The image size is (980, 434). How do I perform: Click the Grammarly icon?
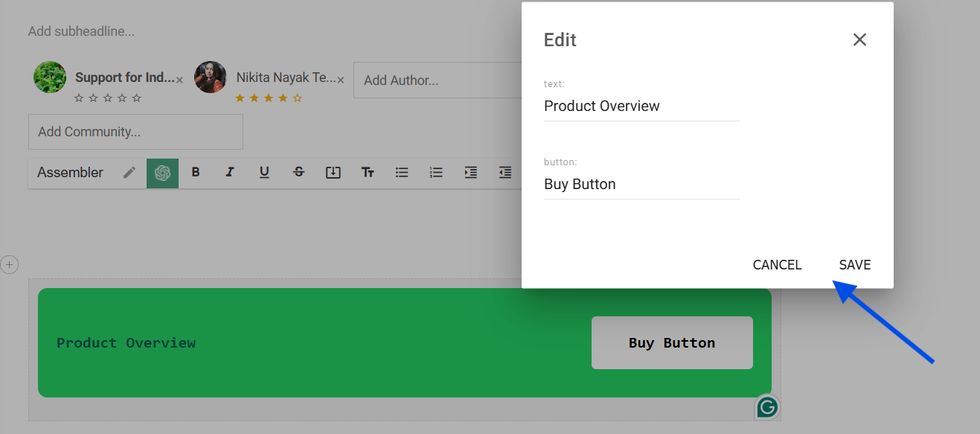(x=767, y=407)
